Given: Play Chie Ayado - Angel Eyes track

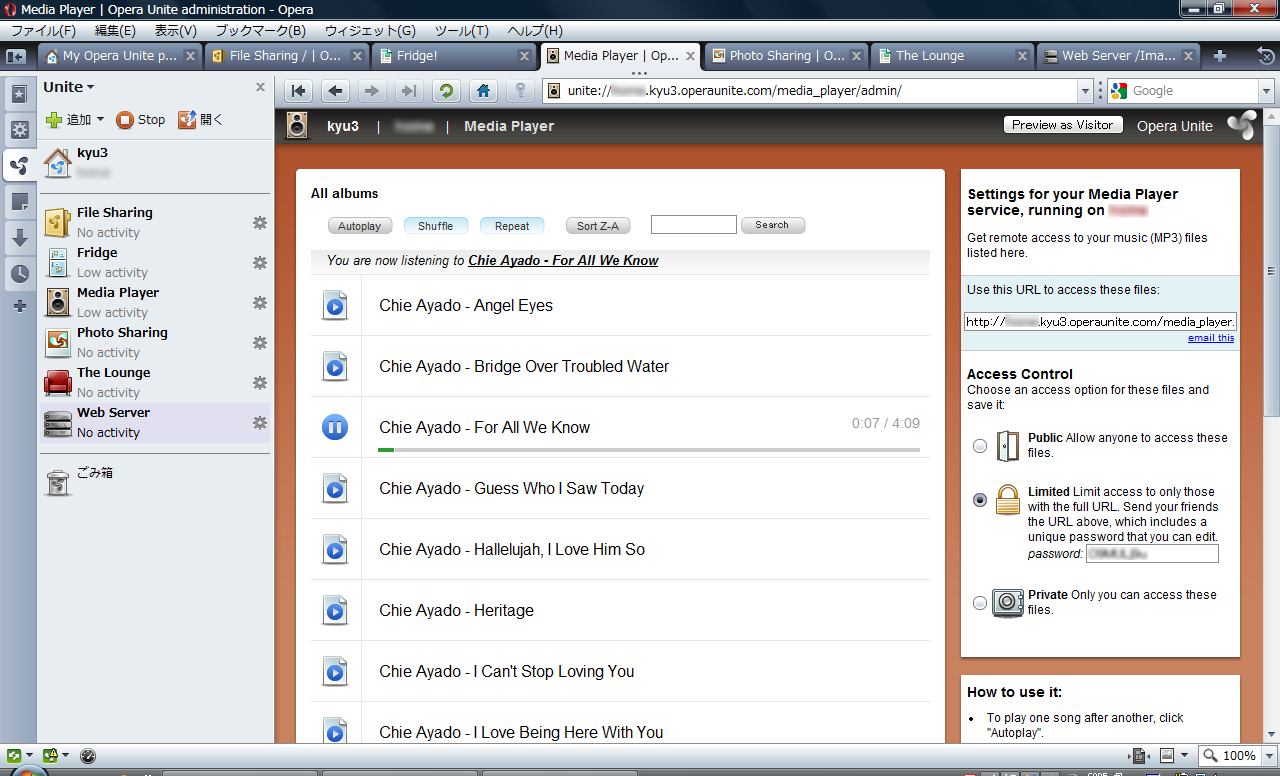Looking at the screenshot, I should (335, 305).
